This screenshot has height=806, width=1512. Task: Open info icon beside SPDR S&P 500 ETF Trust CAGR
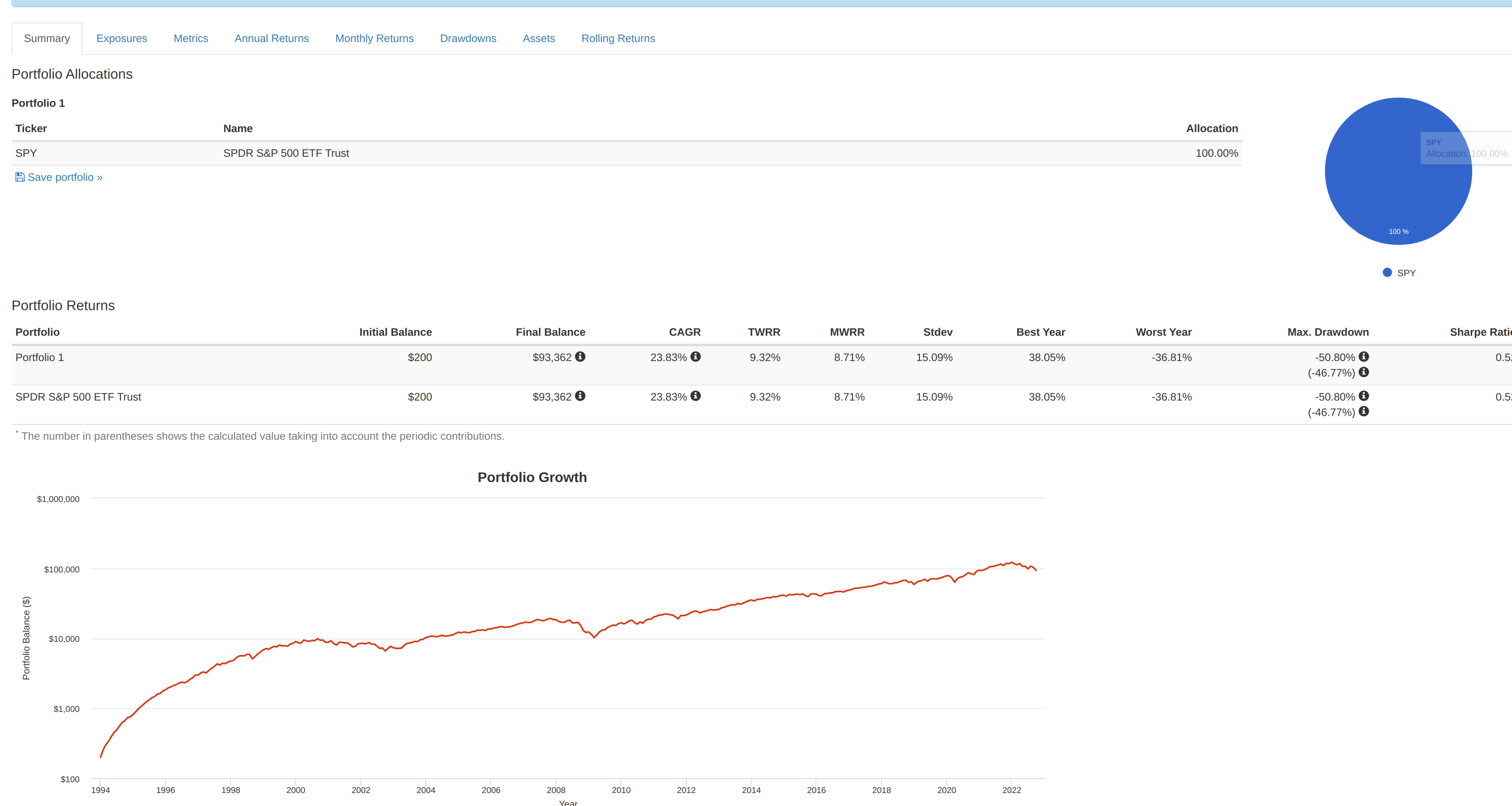(695, 396)
